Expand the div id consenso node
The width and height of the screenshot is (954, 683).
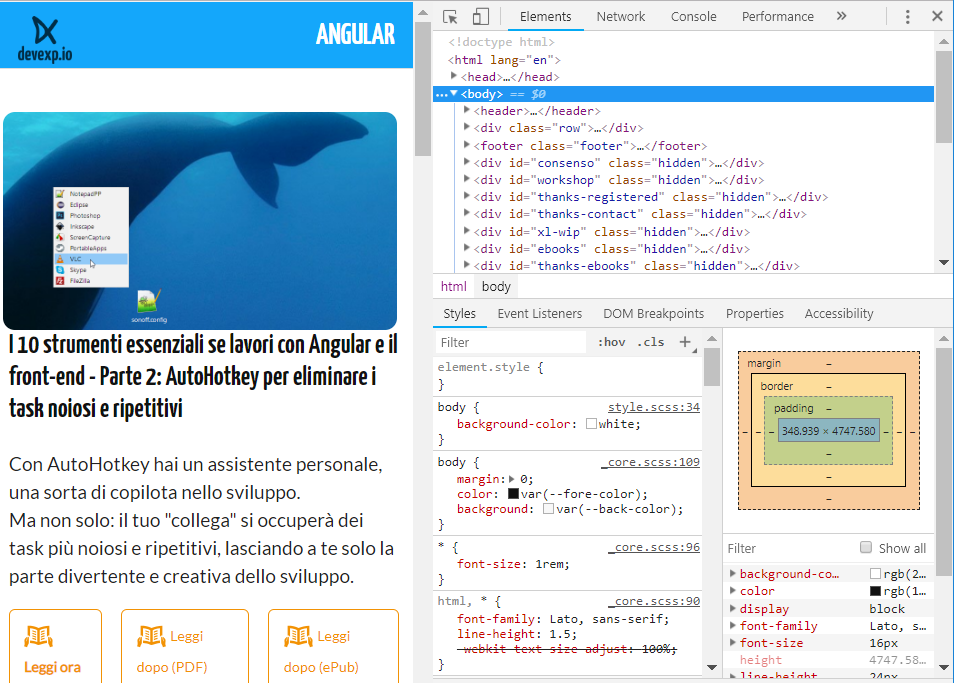467,162
